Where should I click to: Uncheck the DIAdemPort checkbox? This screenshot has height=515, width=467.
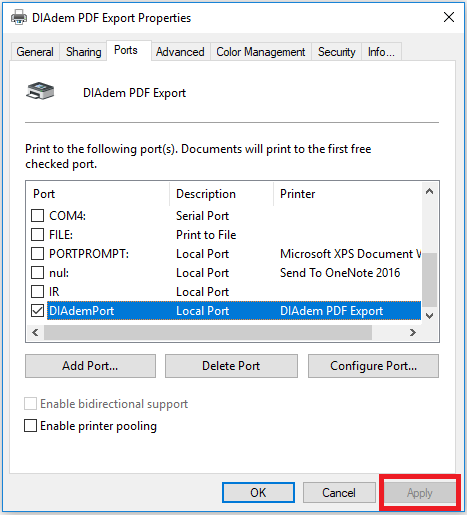coord(37,311)
